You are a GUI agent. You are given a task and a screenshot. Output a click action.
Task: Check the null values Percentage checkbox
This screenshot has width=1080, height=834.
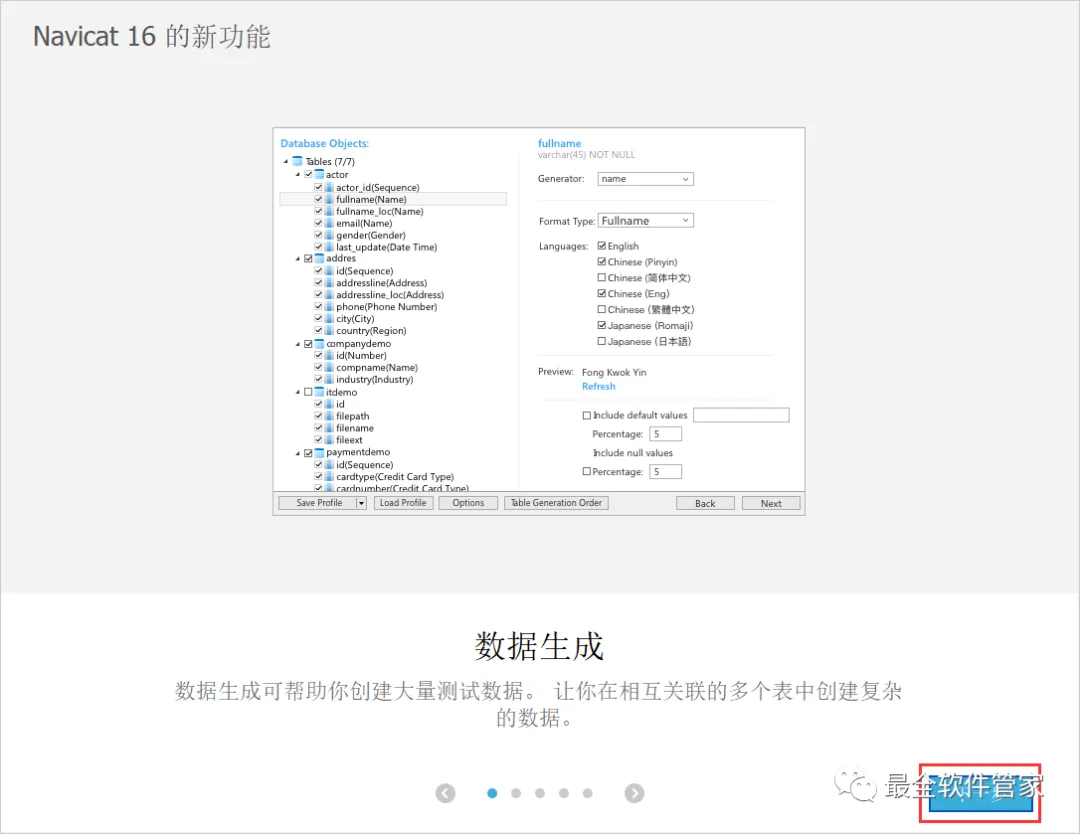[x=587, y=472]
